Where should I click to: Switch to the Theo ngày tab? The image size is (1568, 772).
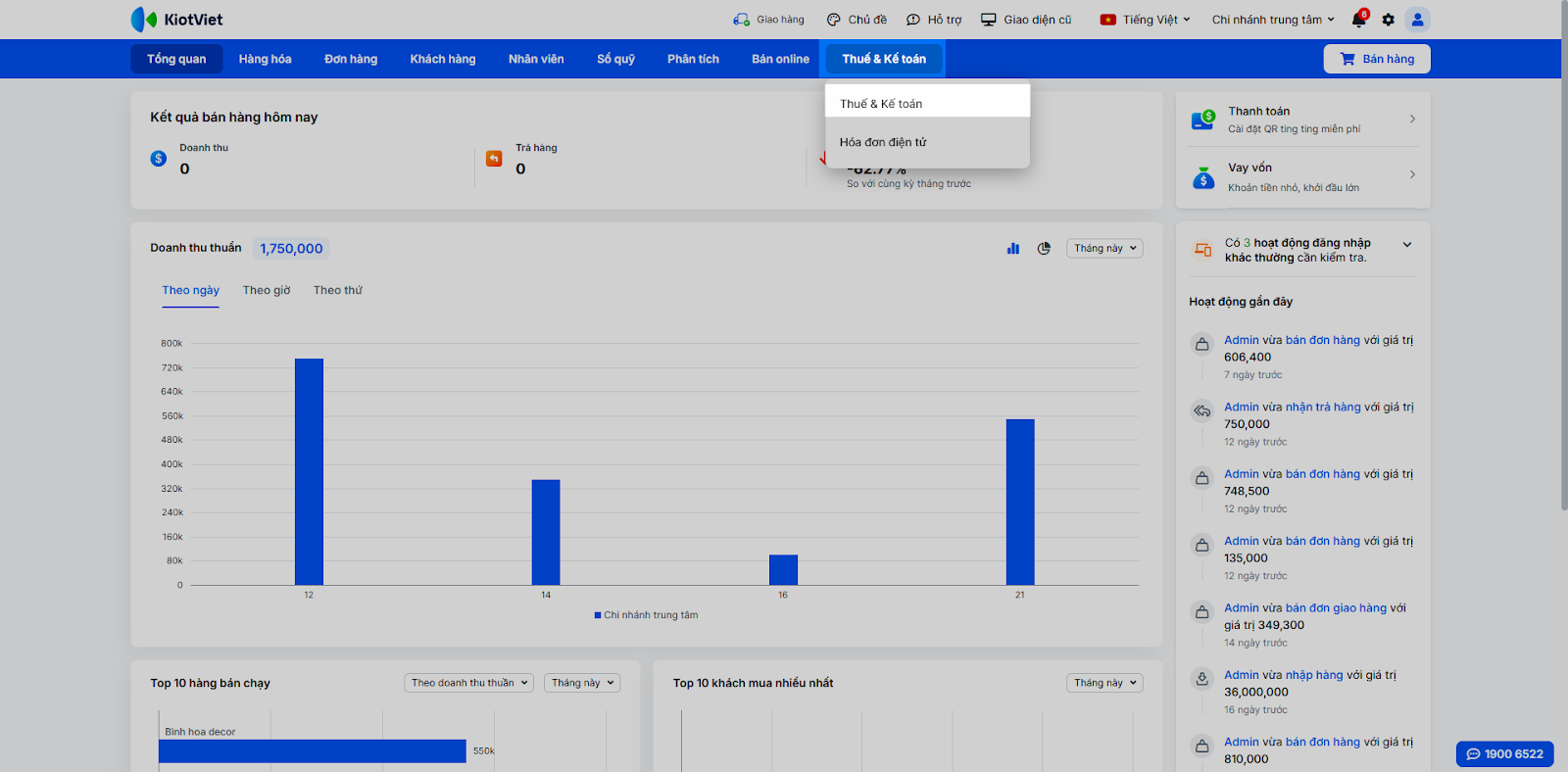pyautogui.click(x=191, y=290)
